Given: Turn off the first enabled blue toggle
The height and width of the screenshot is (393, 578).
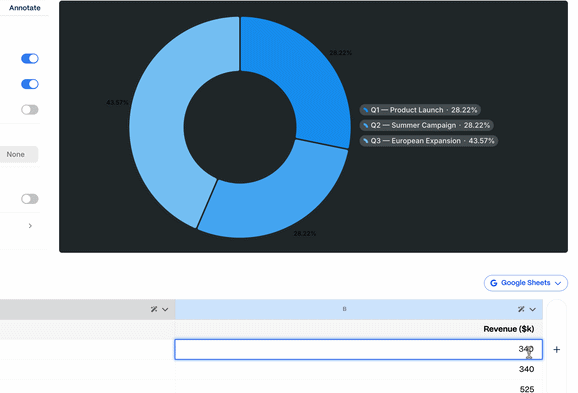Looking at the screenshot, I should [30, 59].
